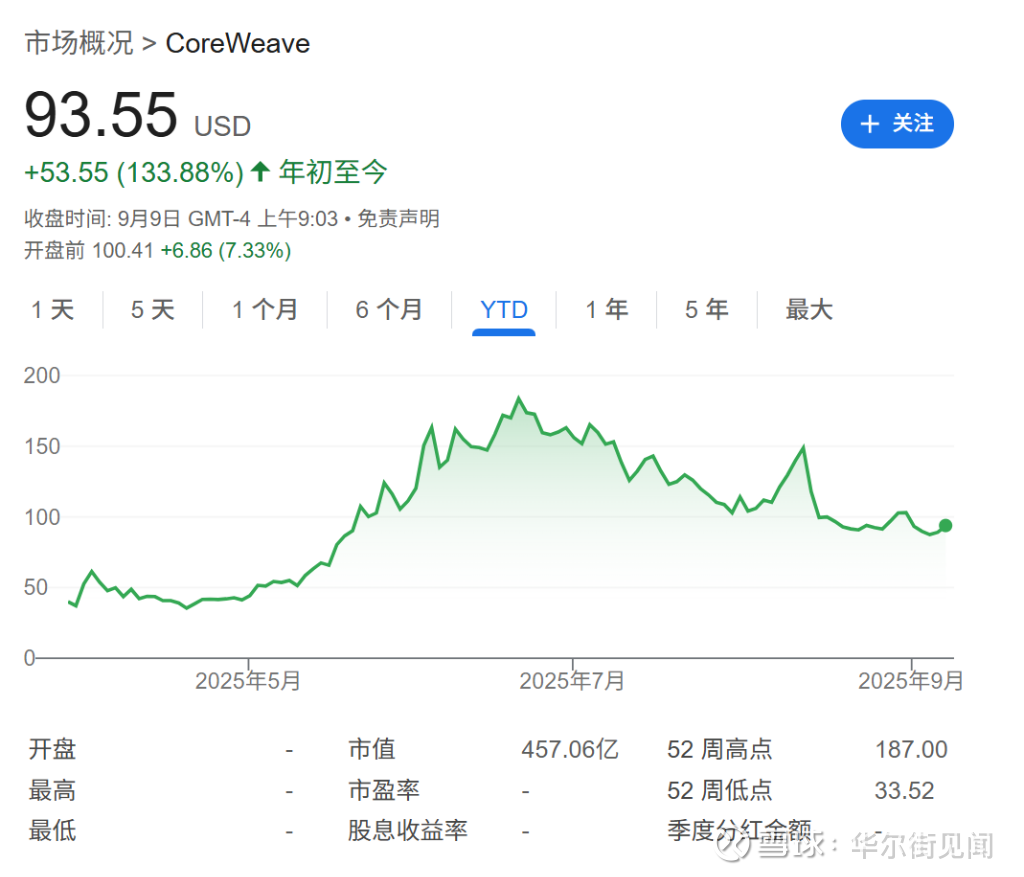This screenshot has height=877, width=1024.
Task: Click the 2025年5月 axis label
Action: (x=248, y=681)
